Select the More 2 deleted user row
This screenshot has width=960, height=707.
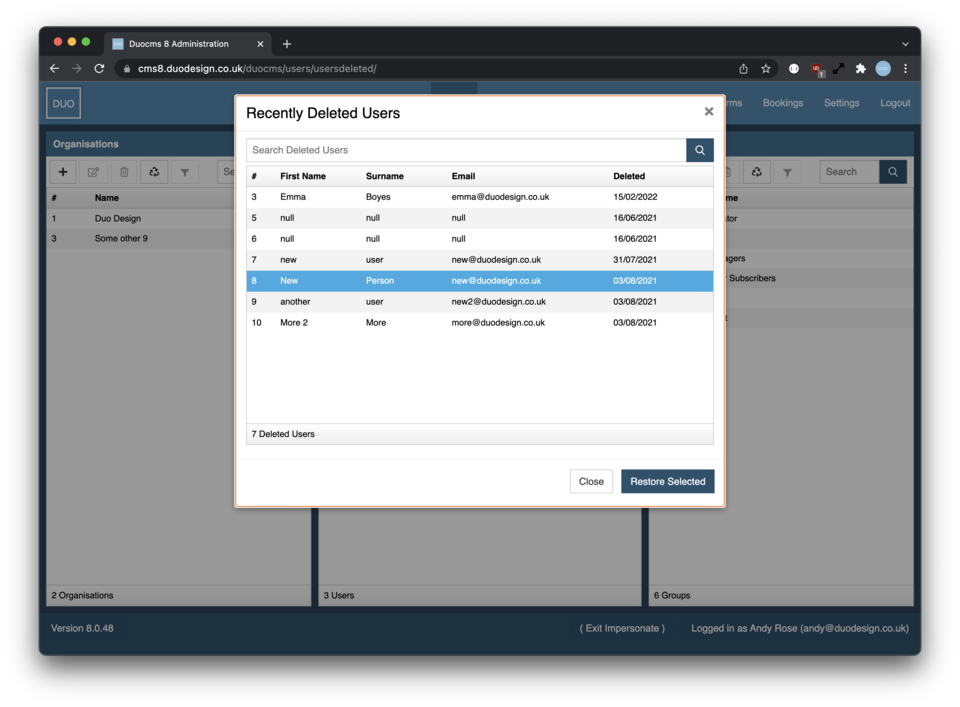[x=480, y=323]
